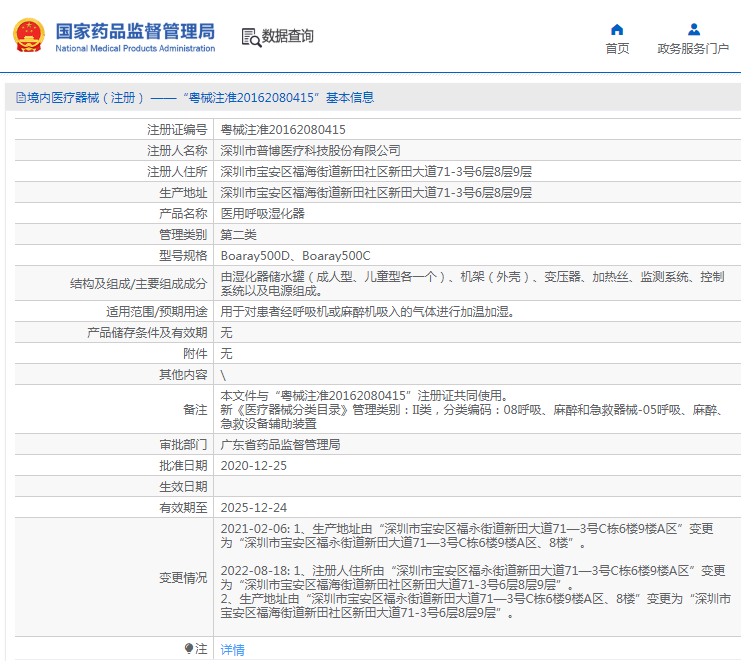741x661 pixels.
Task: Click the 管理类别 label
Action: 183,235
